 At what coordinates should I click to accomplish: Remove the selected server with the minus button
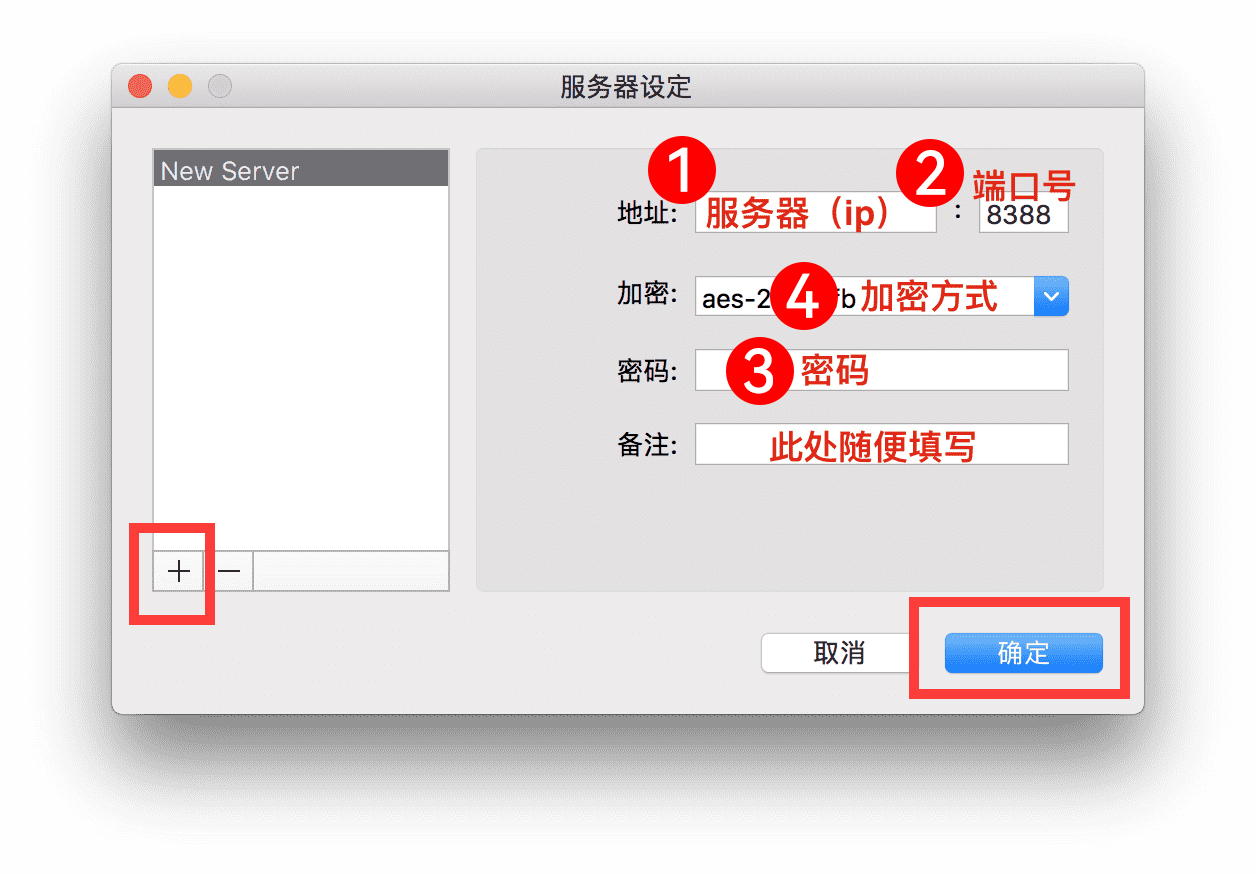pyautogui.click(x=229, y=571)
